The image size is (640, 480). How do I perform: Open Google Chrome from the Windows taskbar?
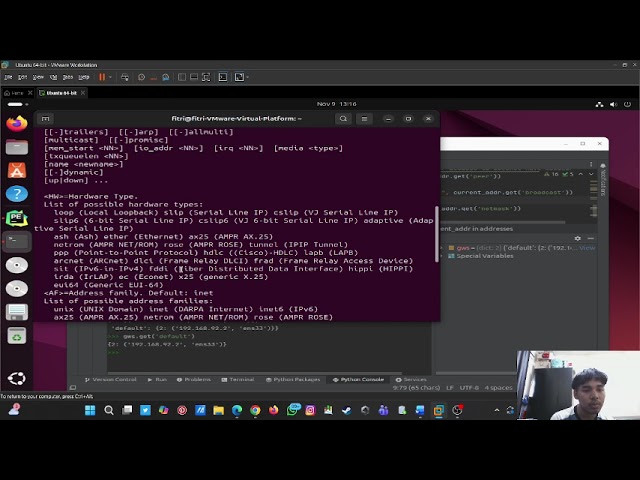[x=255, y=410]
